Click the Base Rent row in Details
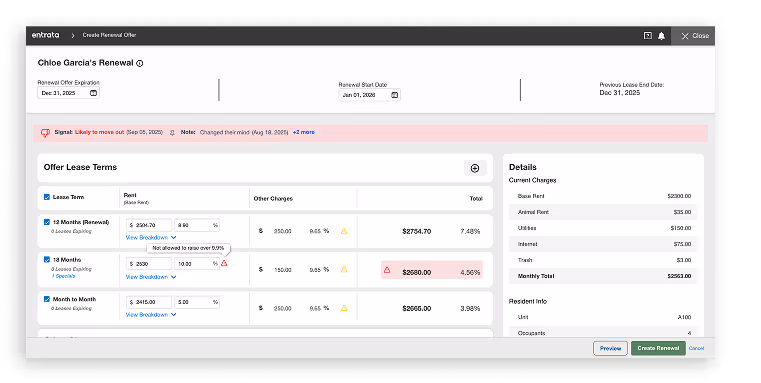 [603, 196]
